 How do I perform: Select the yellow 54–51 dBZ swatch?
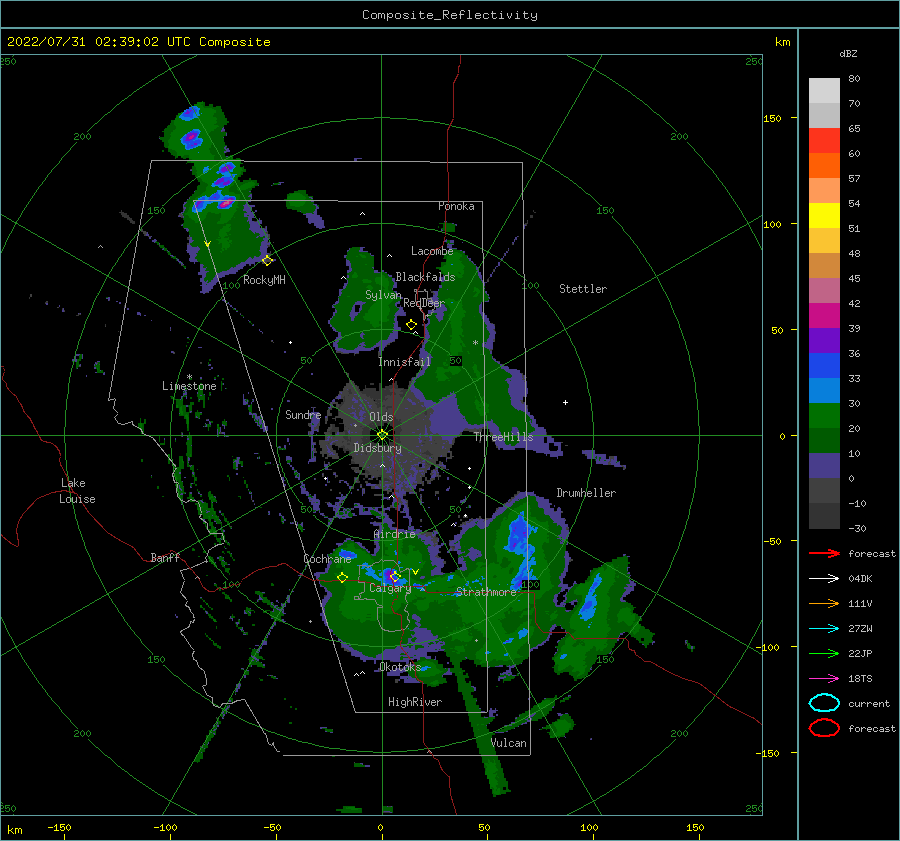(x=824, y=216)
